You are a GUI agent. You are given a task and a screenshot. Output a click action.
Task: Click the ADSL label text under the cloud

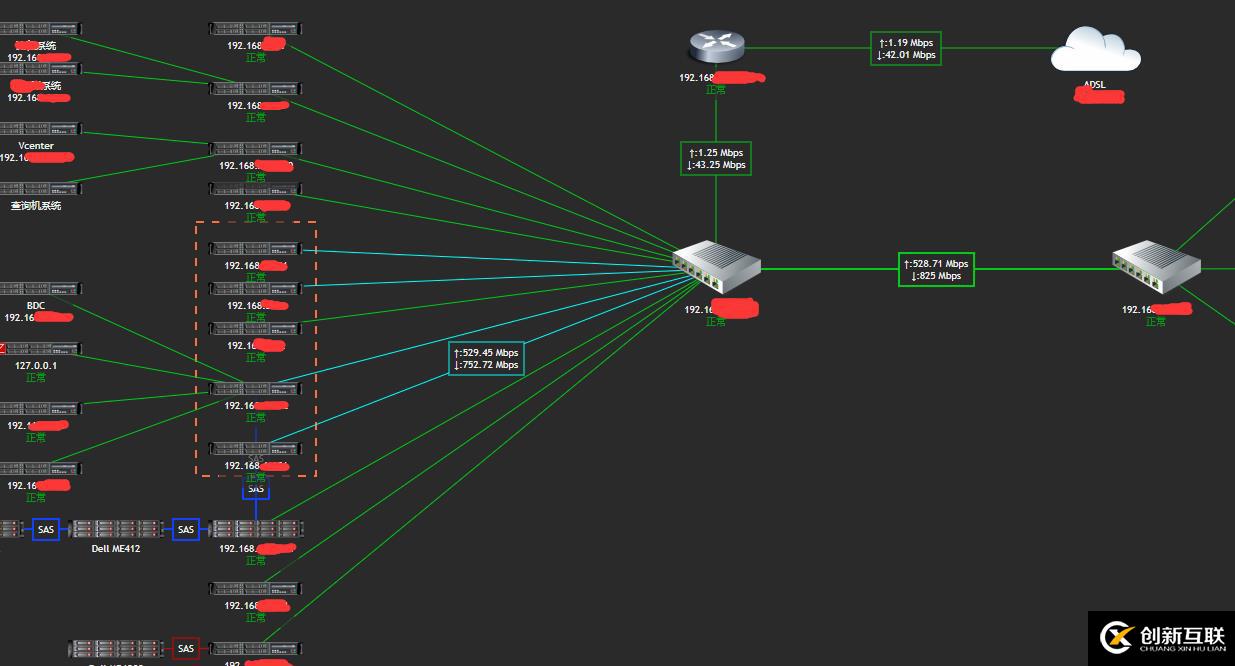1095,85
